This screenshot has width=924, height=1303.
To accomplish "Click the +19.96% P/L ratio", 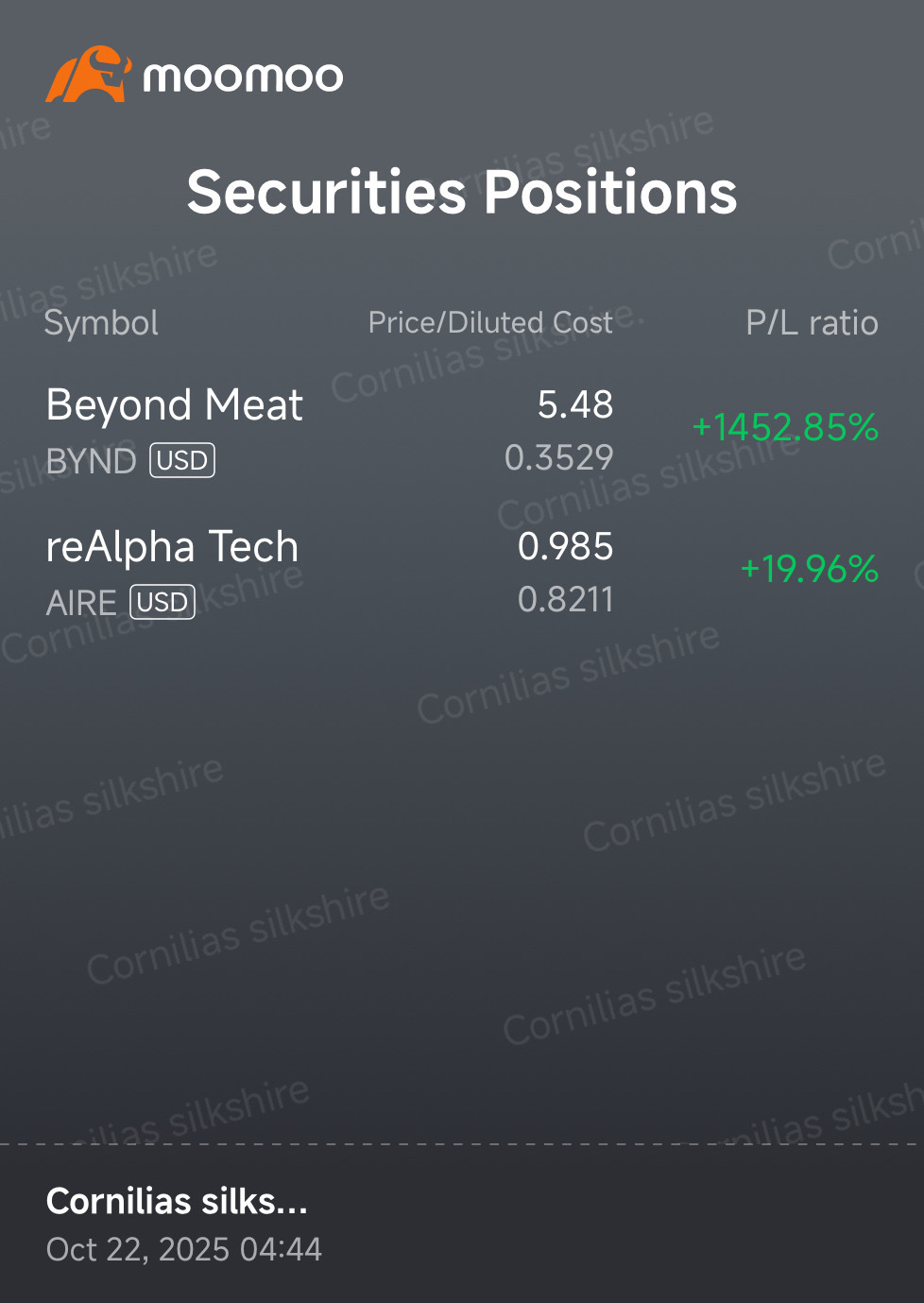I will (x=810, y=569).
